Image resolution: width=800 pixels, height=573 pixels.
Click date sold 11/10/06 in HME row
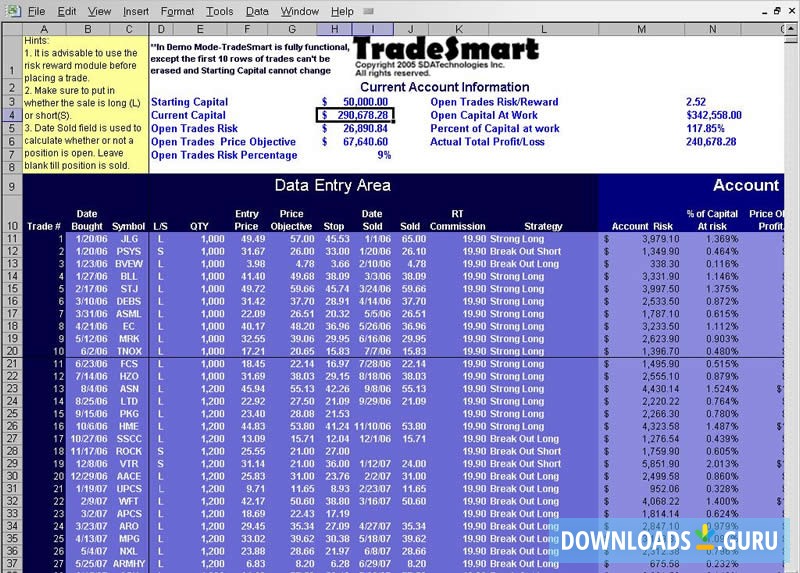372,426
